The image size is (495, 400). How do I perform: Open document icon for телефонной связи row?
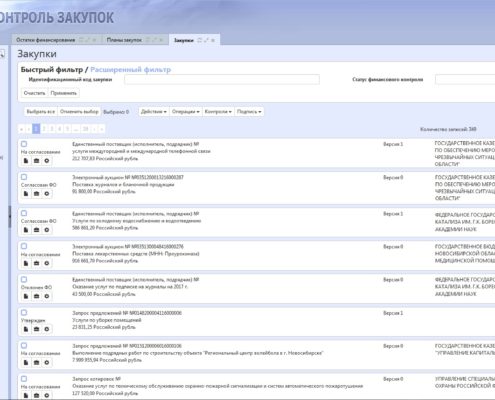pos(26,161)
